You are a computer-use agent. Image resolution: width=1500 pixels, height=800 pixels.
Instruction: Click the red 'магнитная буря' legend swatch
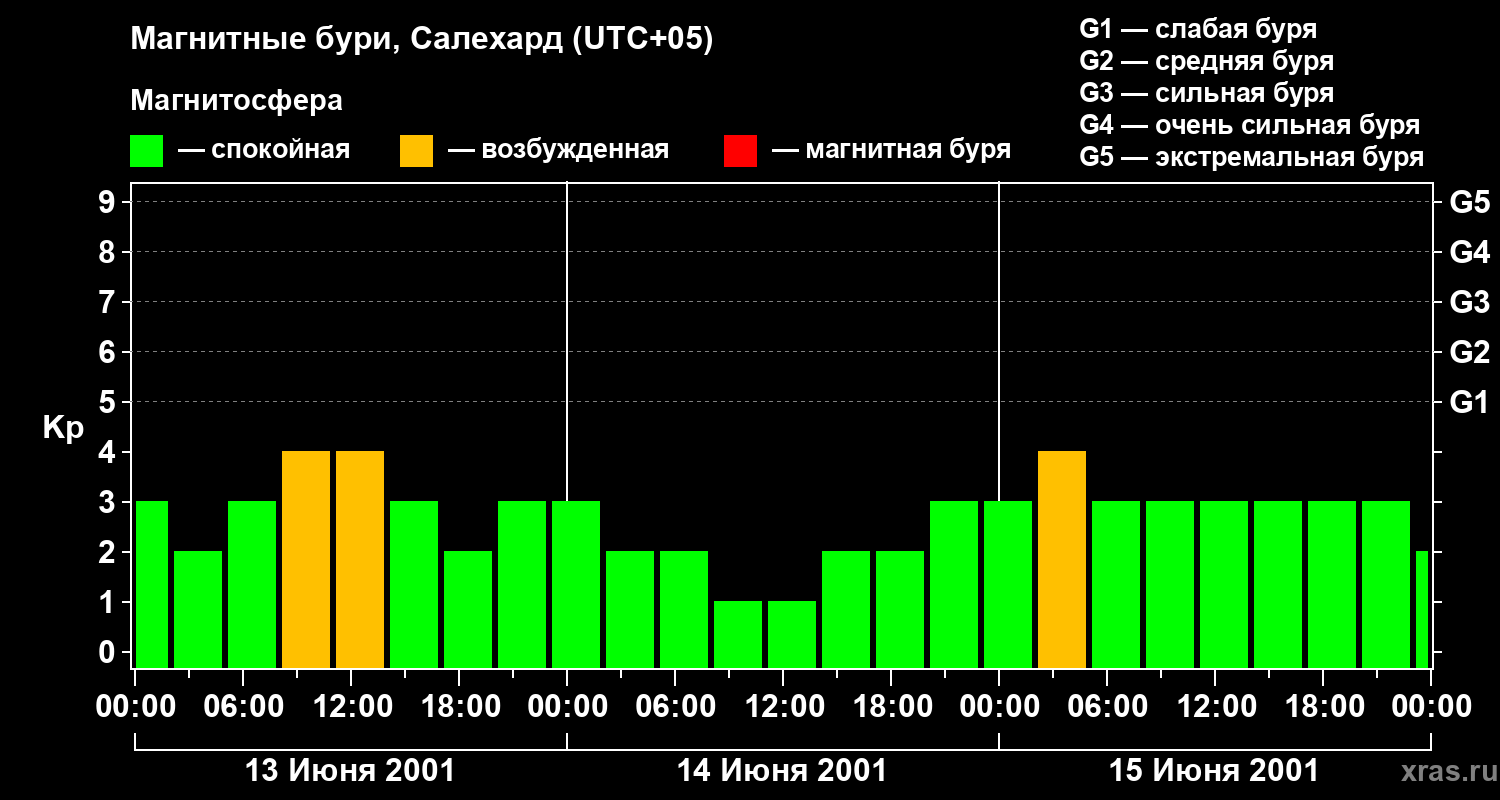(x=740, y=151)
